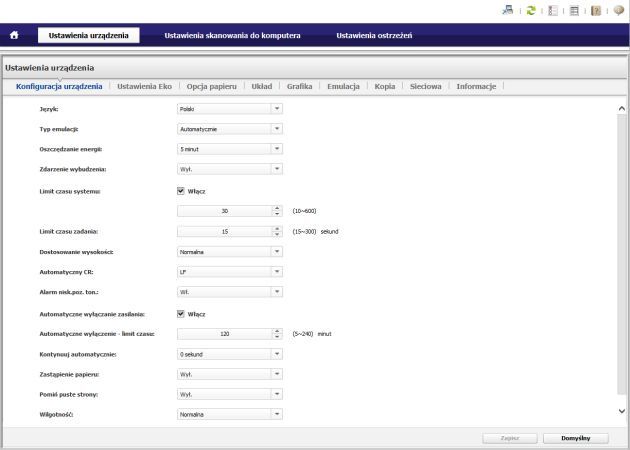Screen dimensions: 630x450
Task: Open the Dostosowanie wysokości dropdown
Action: click(x=230, y=252)
